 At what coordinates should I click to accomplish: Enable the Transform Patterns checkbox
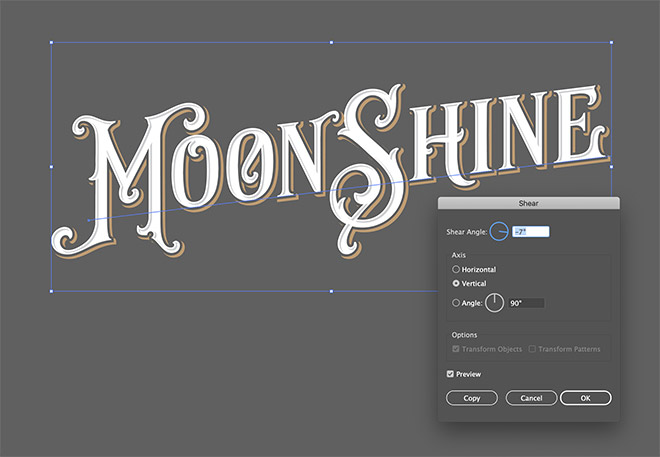[x=532, y=349]
